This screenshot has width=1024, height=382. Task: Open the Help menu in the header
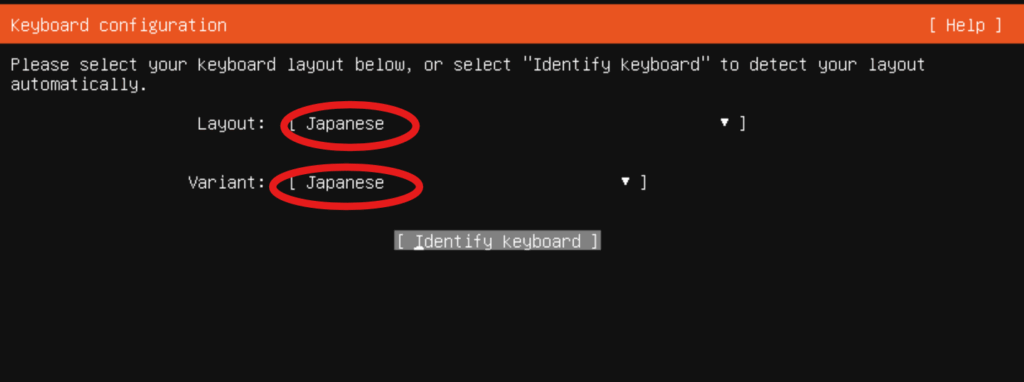tap(965, 25)
